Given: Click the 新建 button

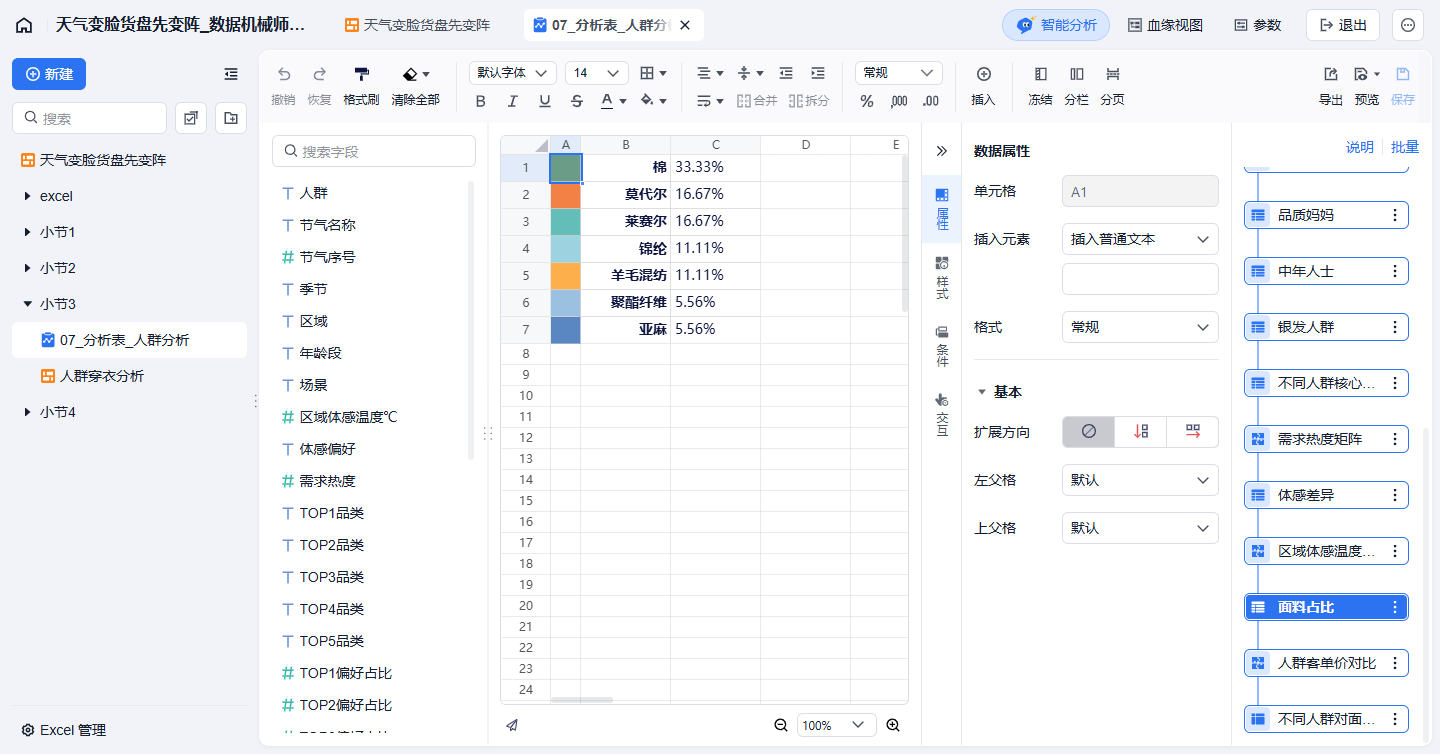Looking at the screenshot, I should coord(49,74).
